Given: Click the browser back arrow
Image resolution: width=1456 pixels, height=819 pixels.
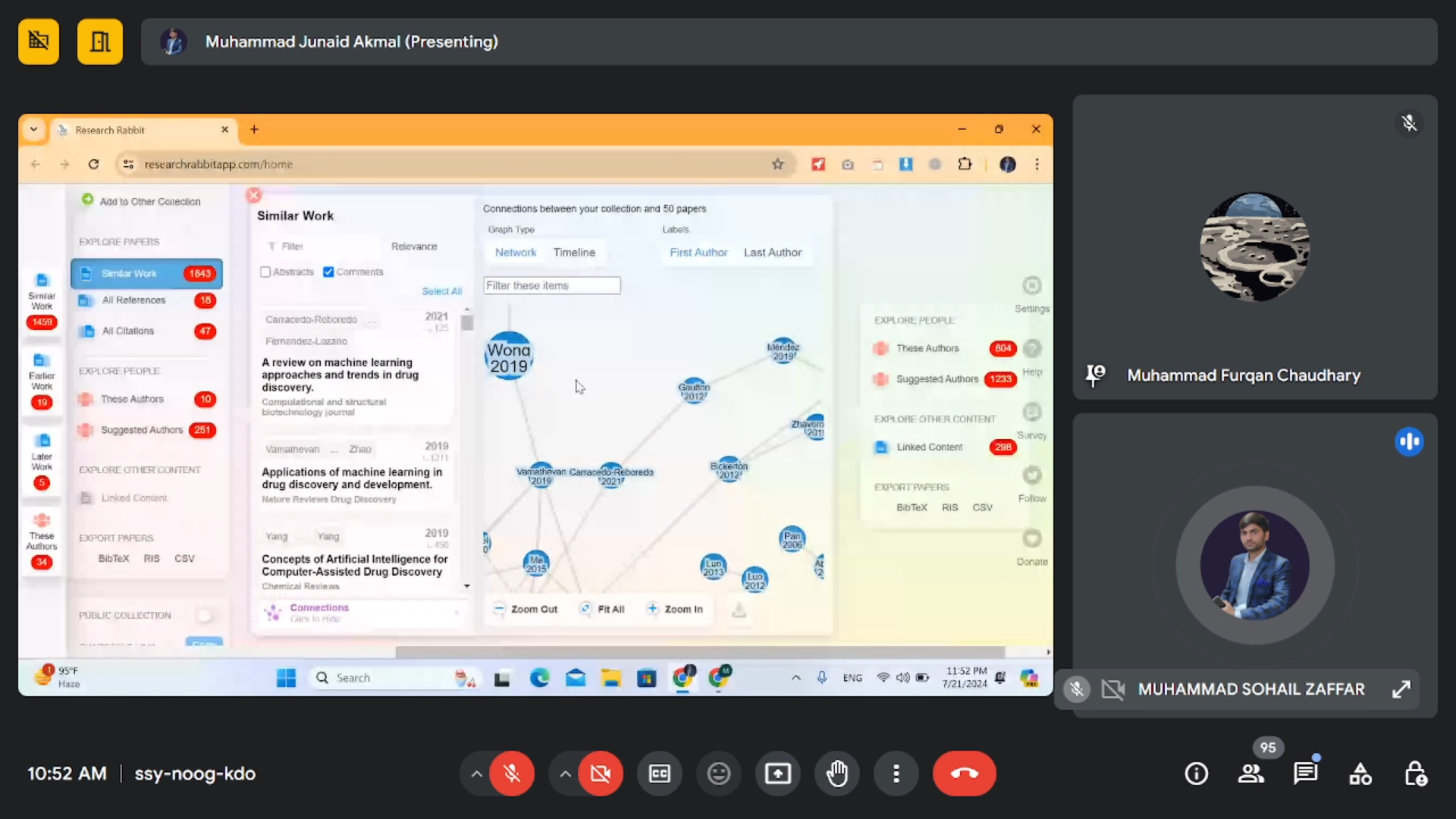Looking at the screenshot, I should pyautogui.click(x=35, y=165).
